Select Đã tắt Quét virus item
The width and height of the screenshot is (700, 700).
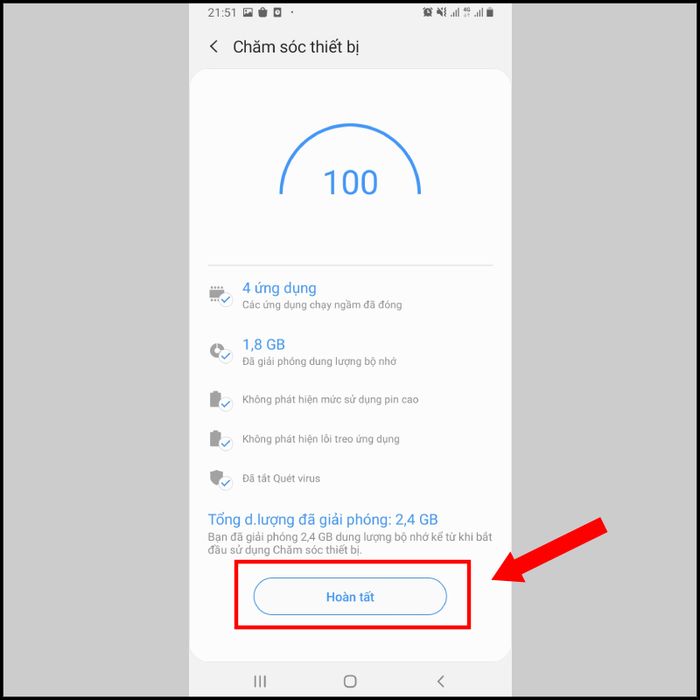click(x=281, y=479)
